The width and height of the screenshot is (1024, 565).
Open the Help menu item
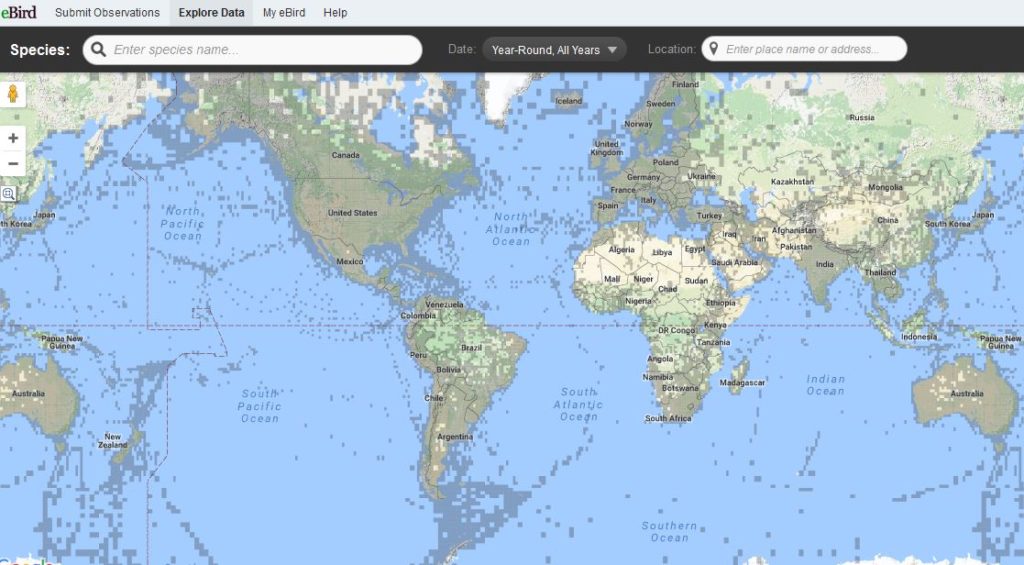coord(335,12)
